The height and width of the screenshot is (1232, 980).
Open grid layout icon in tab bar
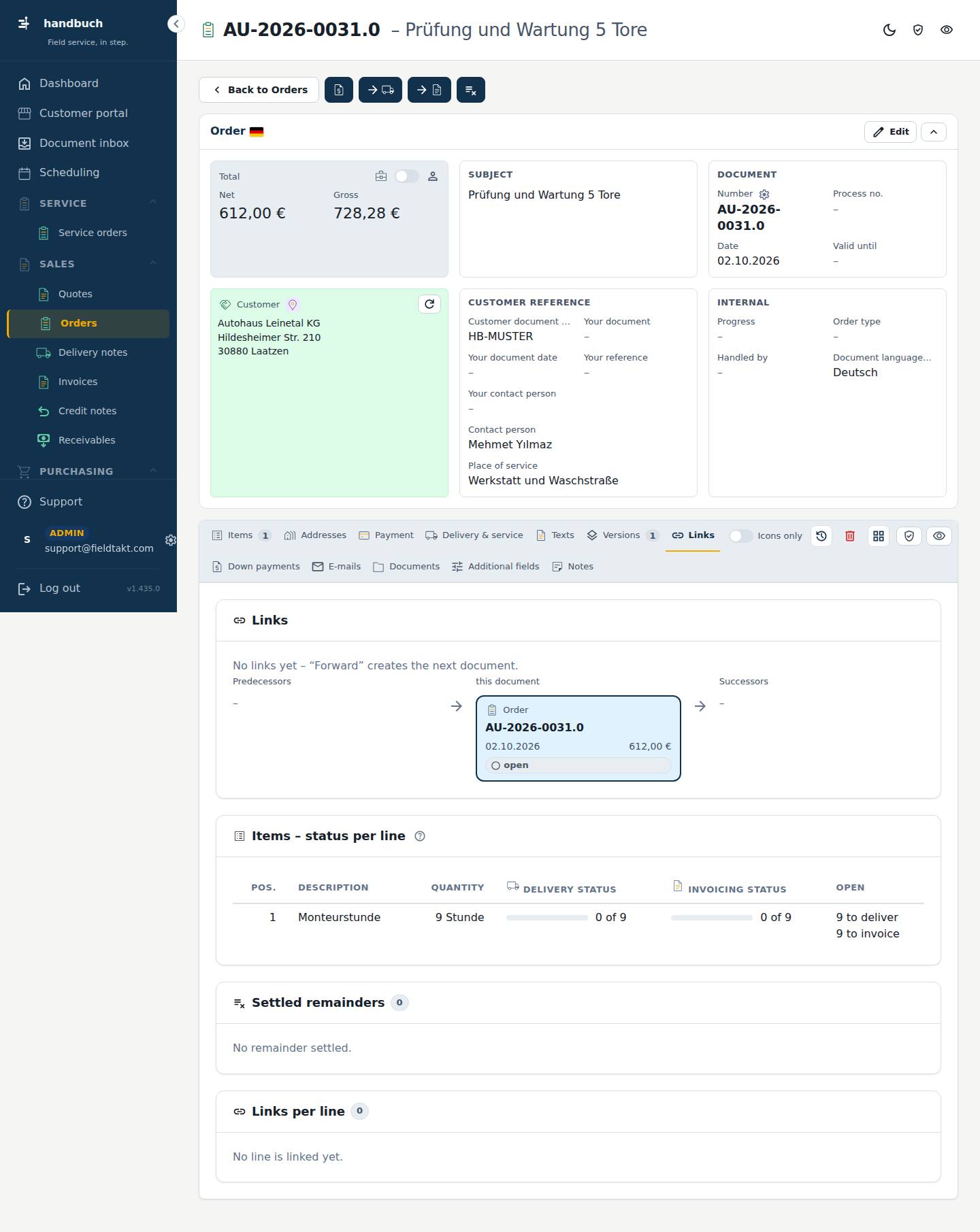click(879, 536)
